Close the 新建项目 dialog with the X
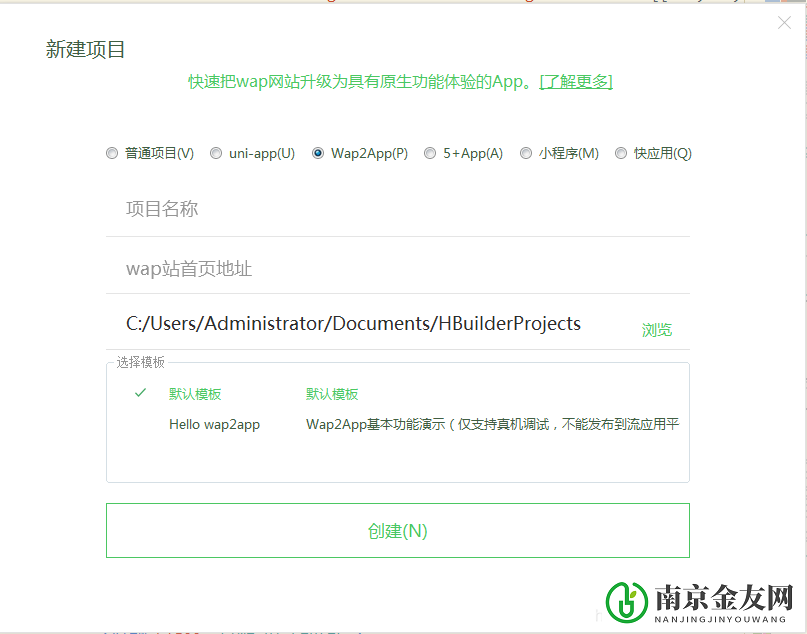Image resolution: width=807 pixels, height=634 pixels. point(784,23)
